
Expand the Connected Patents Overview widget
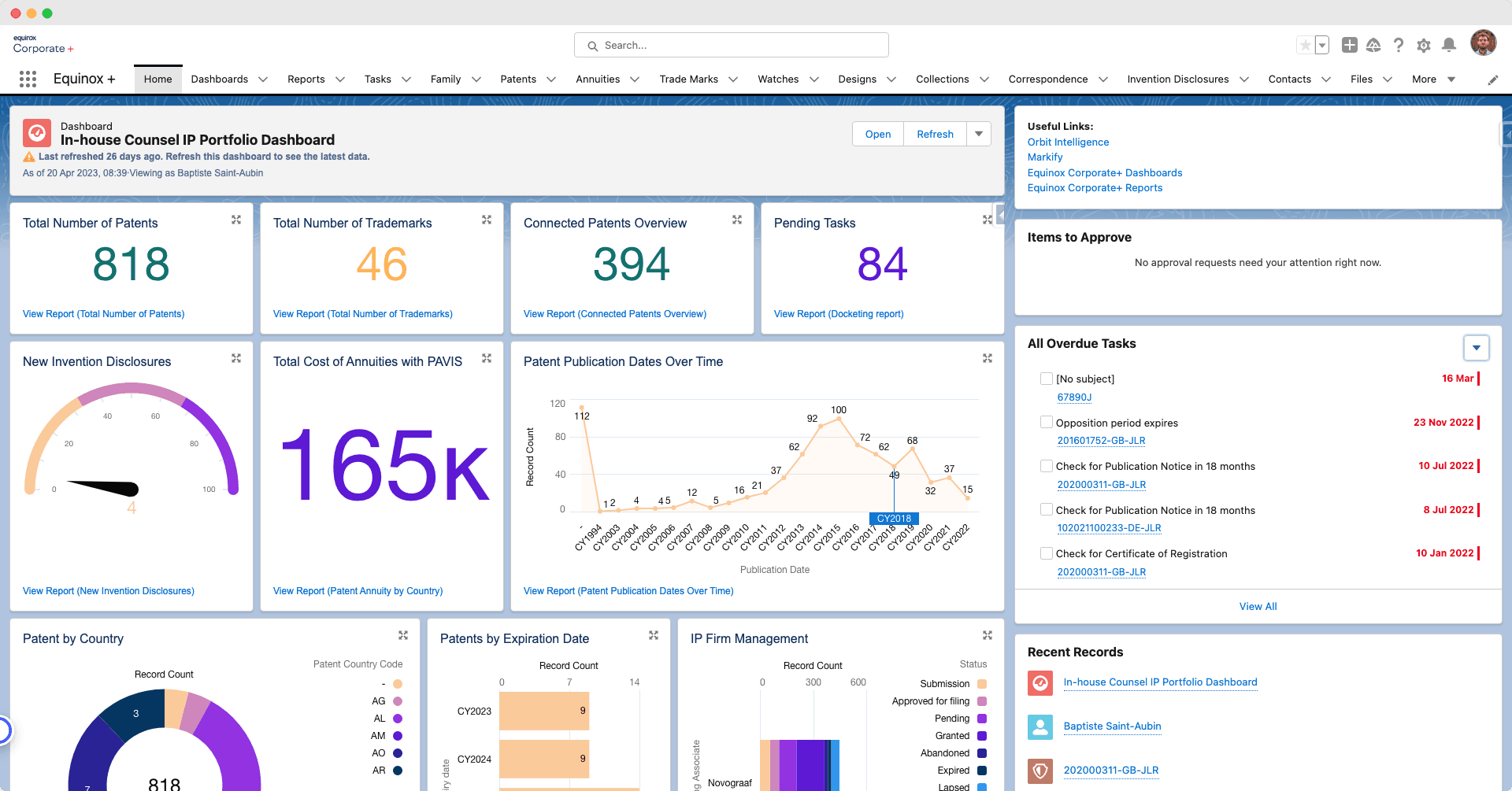[737, 220]
